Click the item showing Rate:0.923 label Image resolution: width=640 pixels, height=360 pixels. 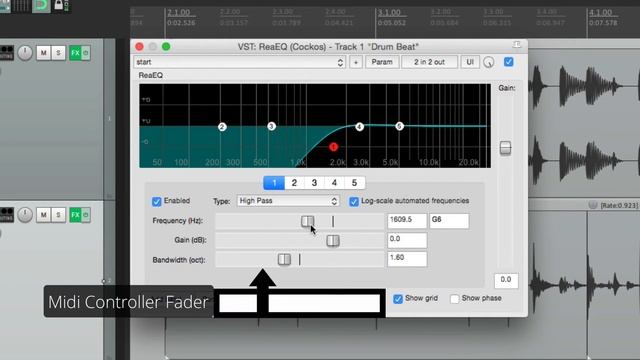click(619, 205)
